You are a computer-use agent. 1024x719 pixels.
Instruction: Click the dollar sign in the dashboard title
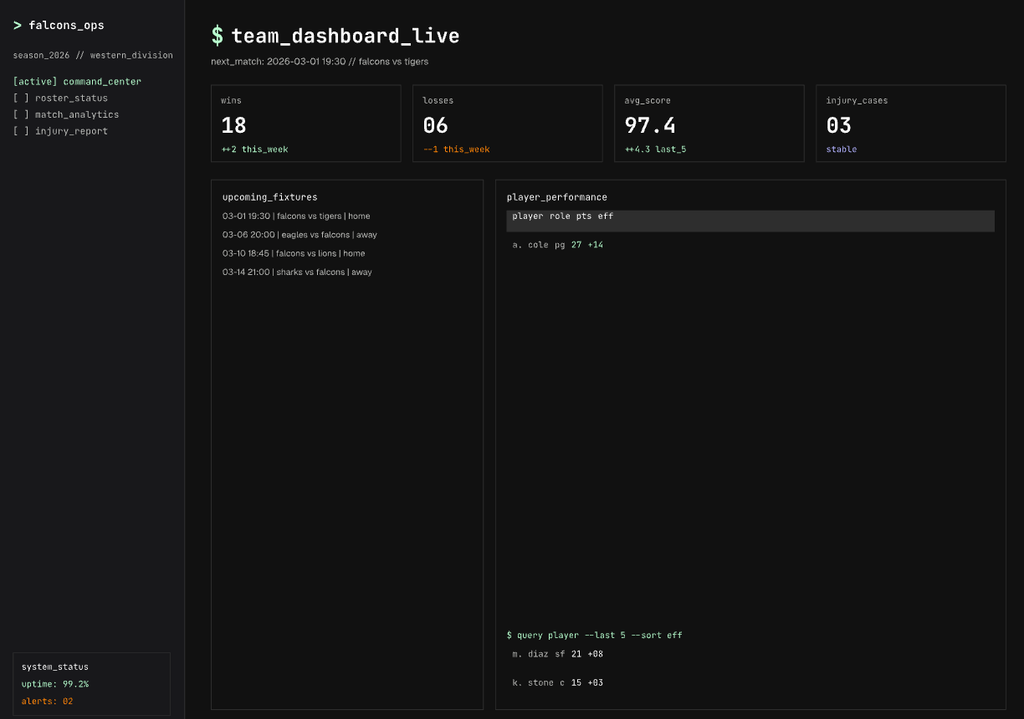(218, 36)
